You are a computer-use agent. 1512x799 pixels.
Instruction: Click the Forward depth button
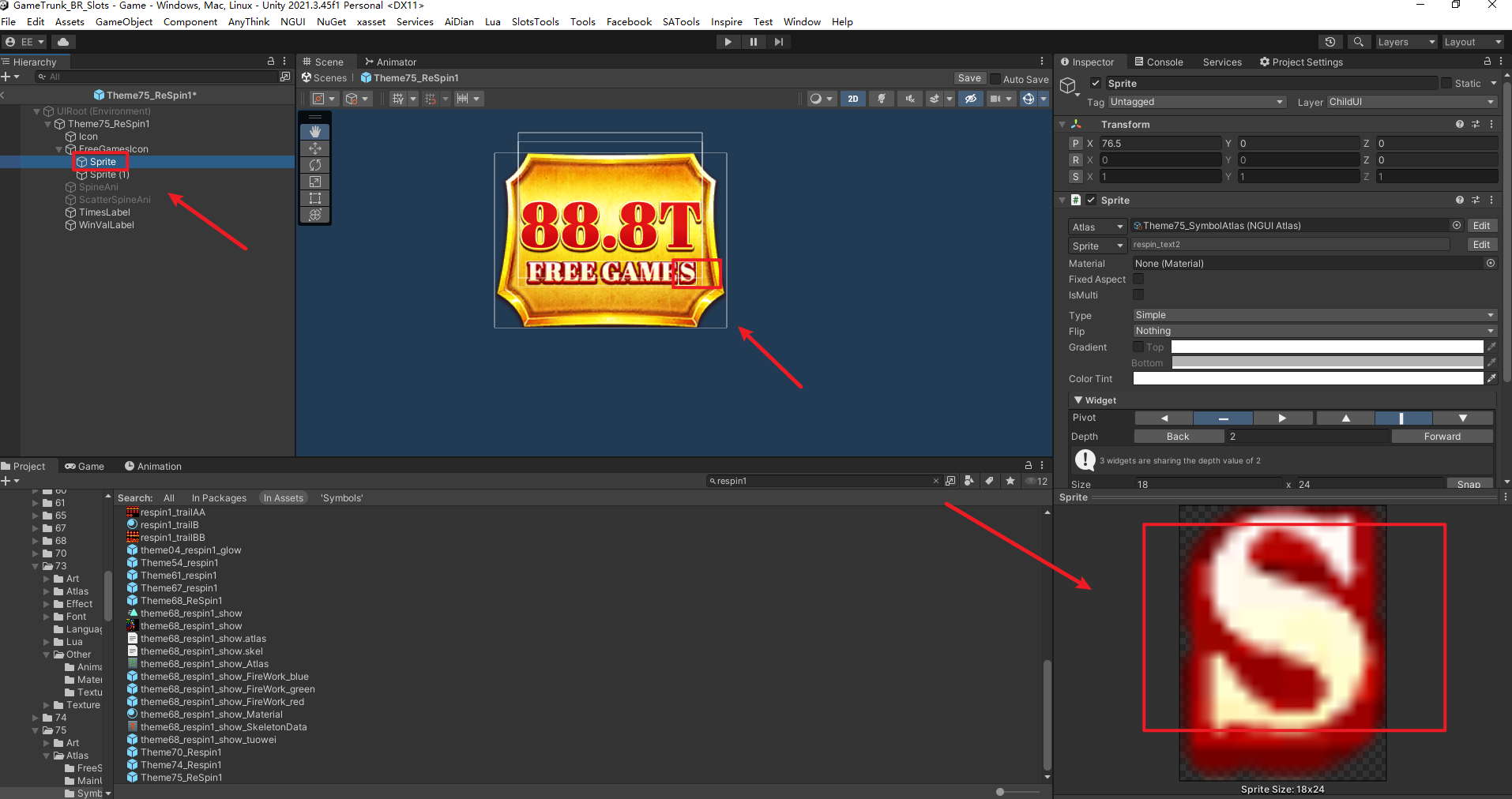click(1442, 437)
